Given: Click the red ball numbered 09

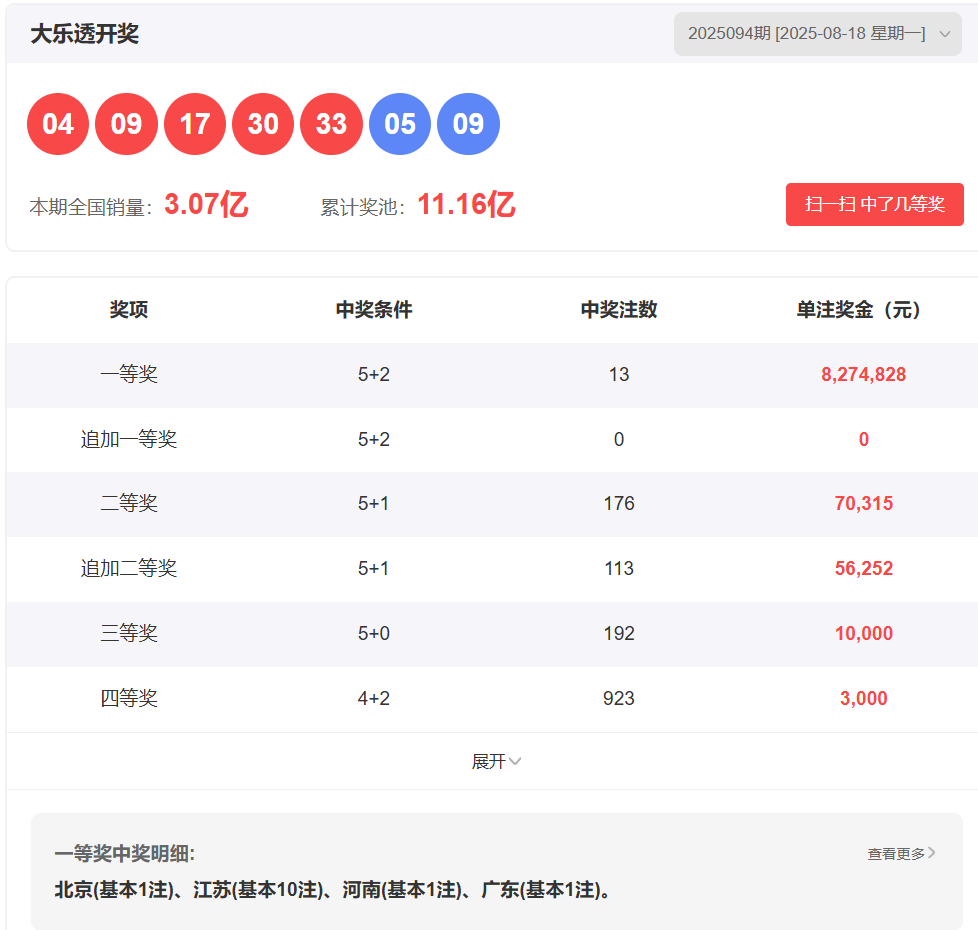Looking at the screenshot, I should (126, 124).
